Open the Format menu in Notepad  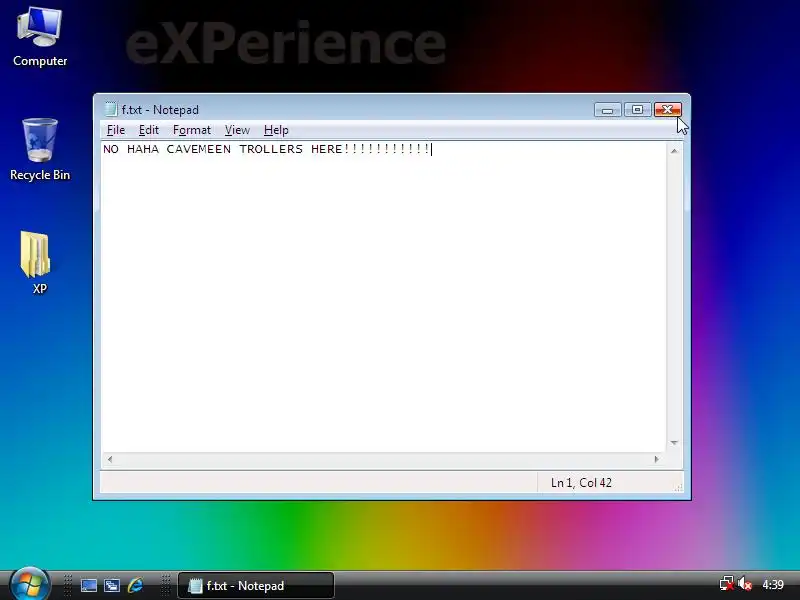click(192, 130)
